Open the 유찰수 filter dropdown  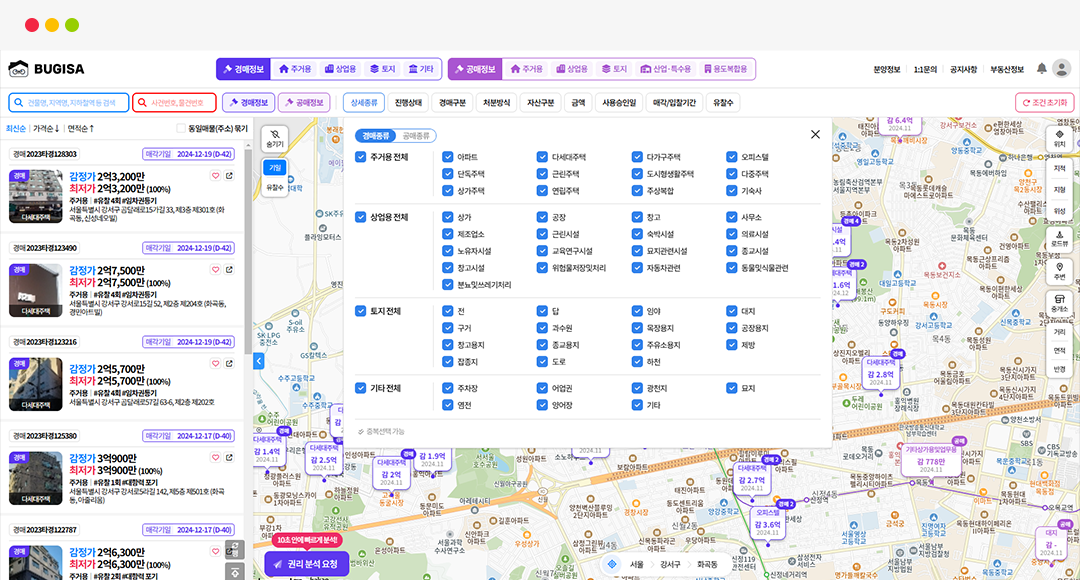722,102
